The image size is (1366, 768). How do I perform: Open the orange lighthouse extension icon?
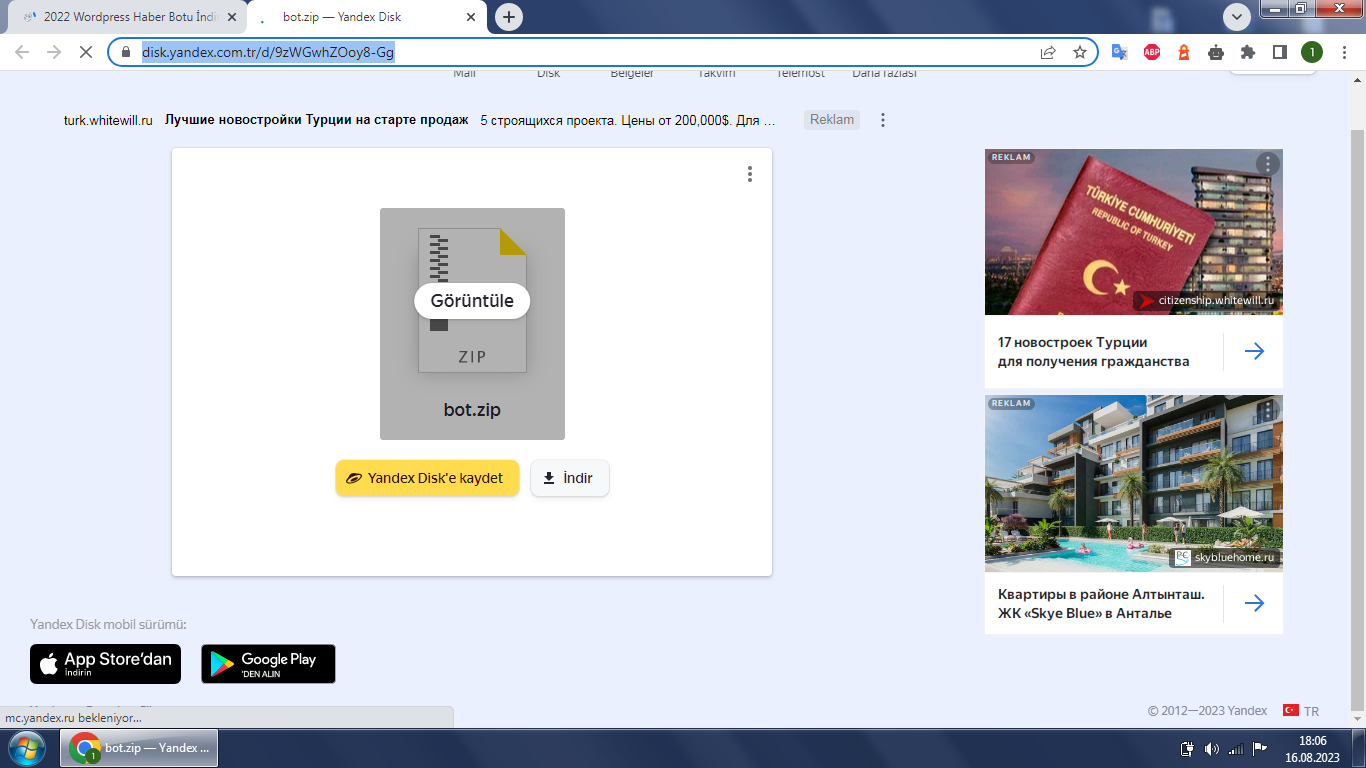click(x=1184, y=52)
